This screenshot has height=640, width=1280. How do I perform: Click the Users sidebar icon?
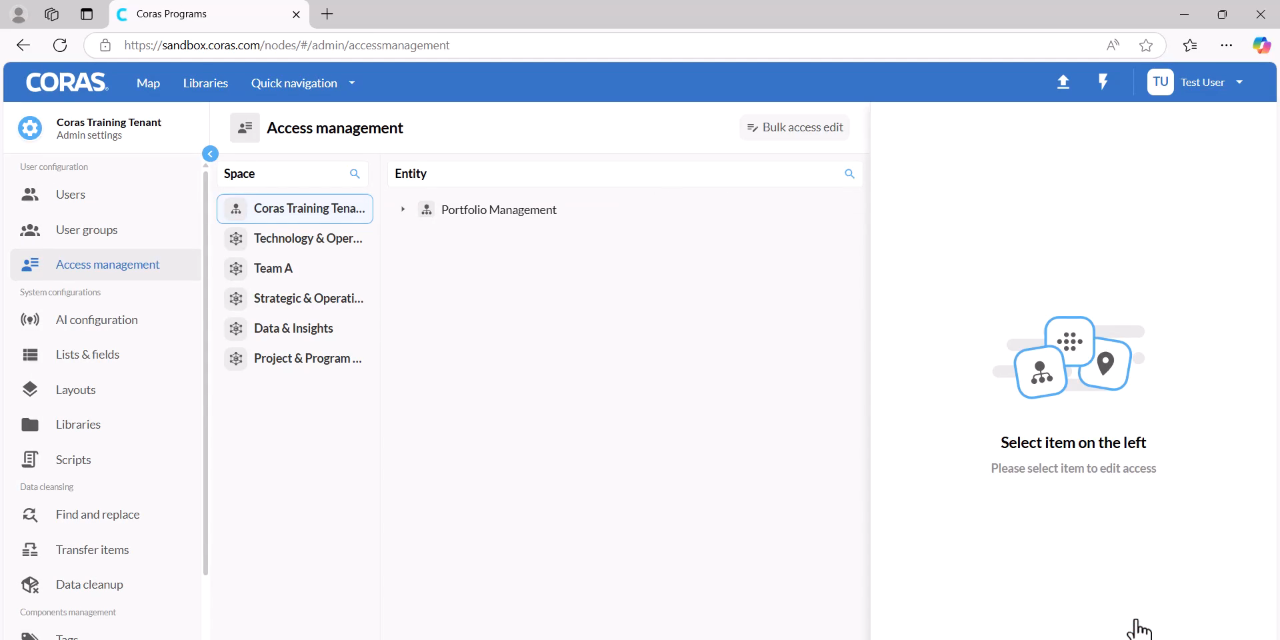30,195
